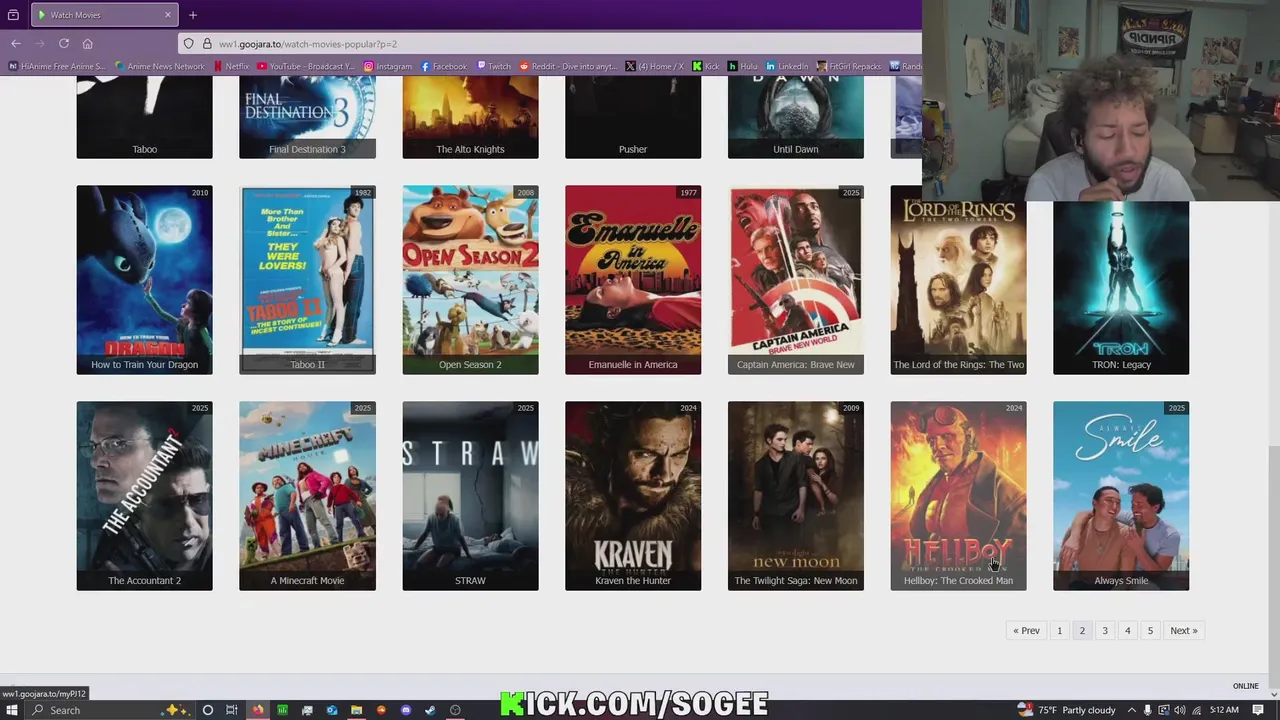Open the Netflix bookmark
The height and width of the screenshot is (720, 1280).
click(x=231, y=66)
